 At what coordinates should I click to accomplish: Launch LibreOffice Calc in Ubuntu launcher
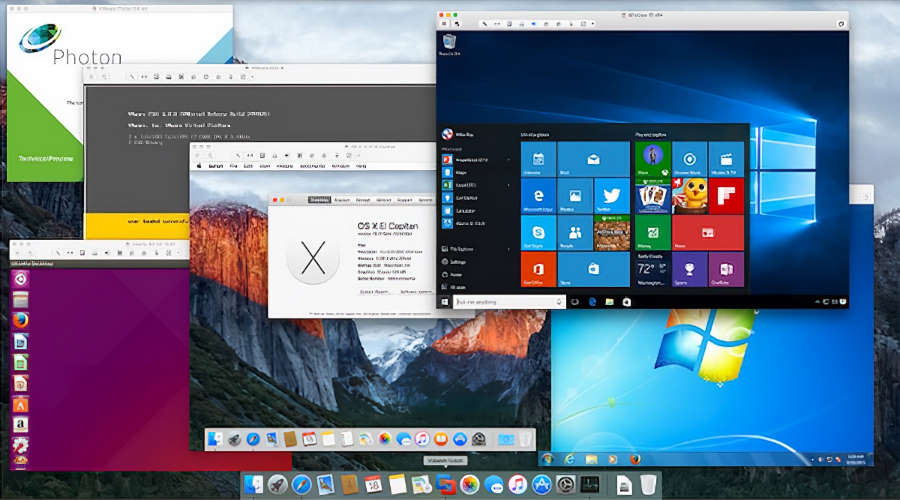(20, 362)
